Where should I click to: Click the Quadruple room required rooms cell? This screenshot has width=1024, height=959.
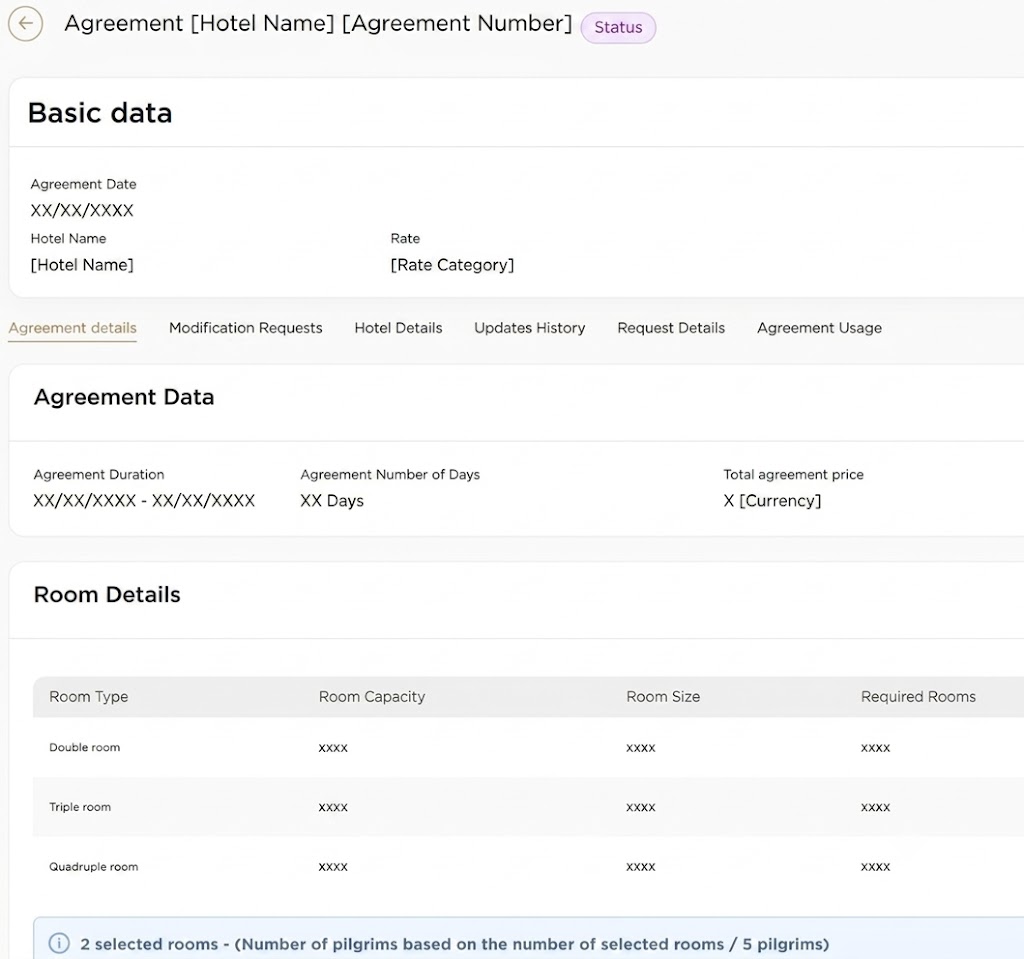pyautogui.click(x=875, y=867)
